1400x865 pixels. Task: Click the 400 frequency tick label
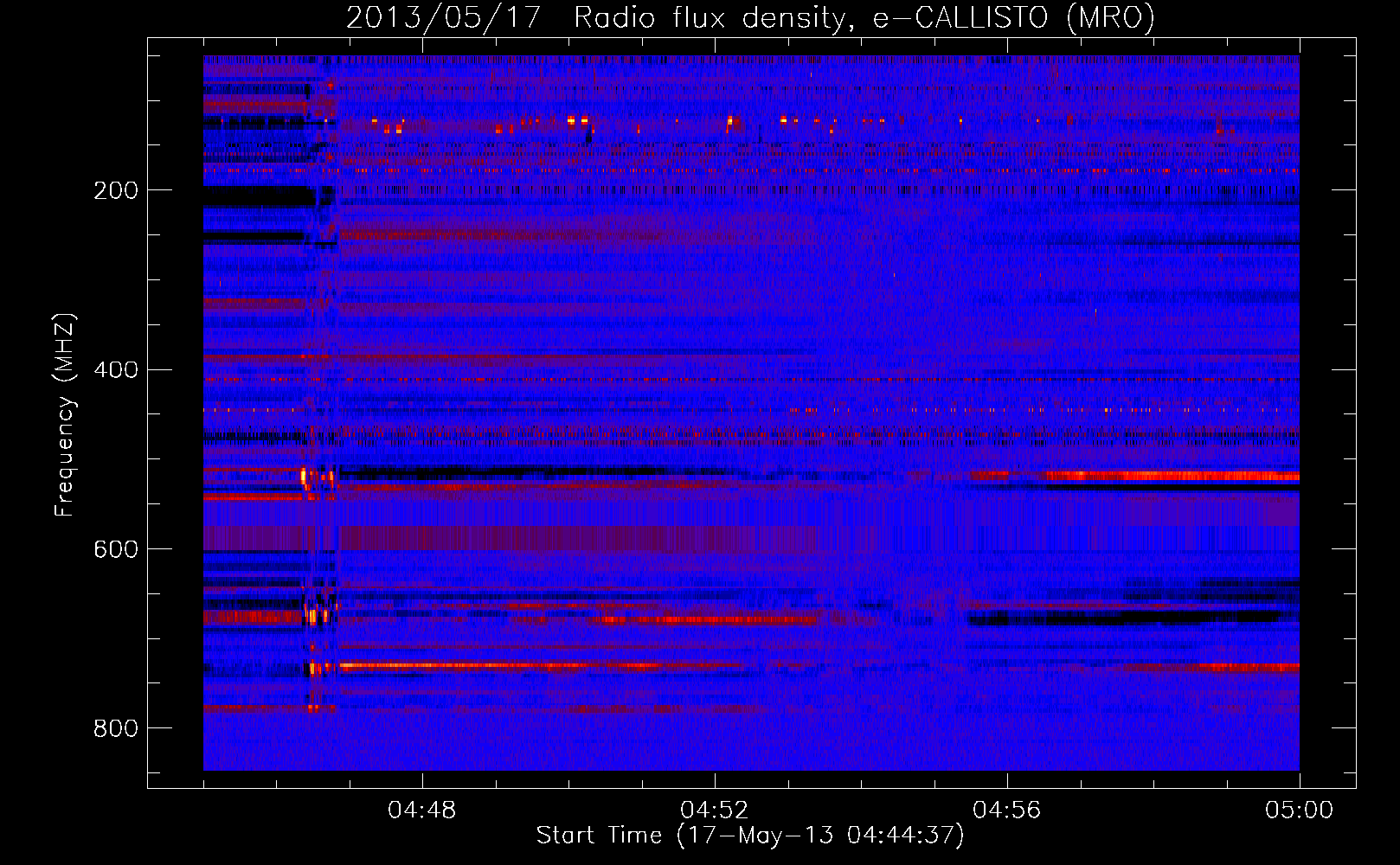pos(116,370)
